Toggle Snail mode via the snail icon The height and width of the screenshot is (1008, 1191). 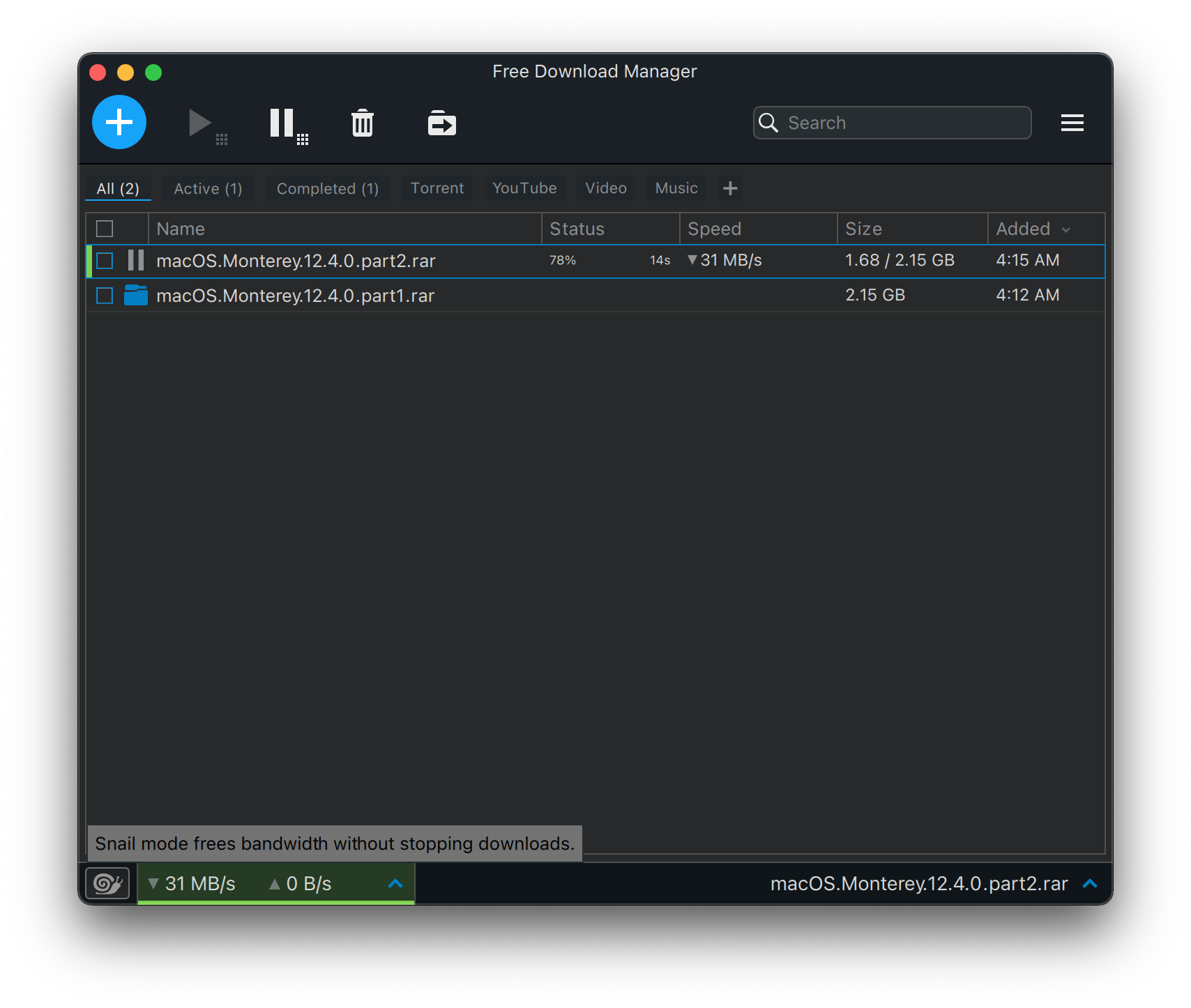(107, 883)
